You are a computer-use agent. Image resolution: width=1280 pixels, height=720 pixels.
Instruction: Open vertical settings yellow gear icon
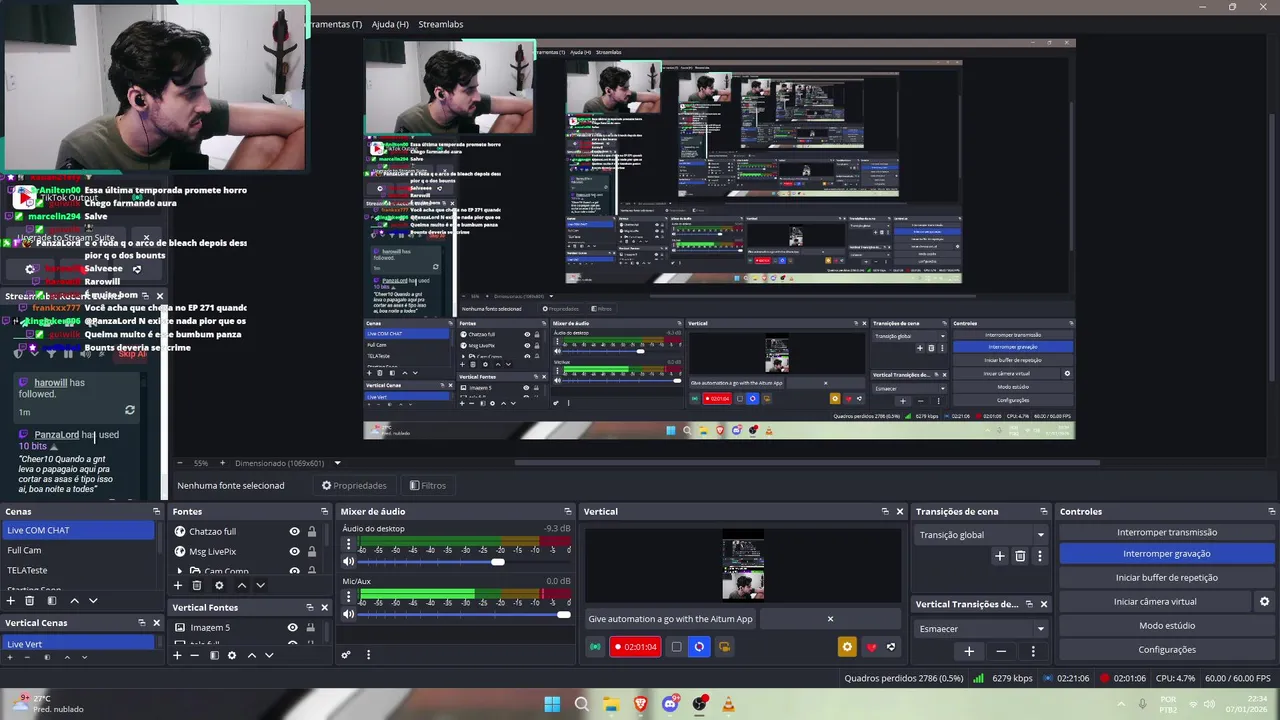847,647
